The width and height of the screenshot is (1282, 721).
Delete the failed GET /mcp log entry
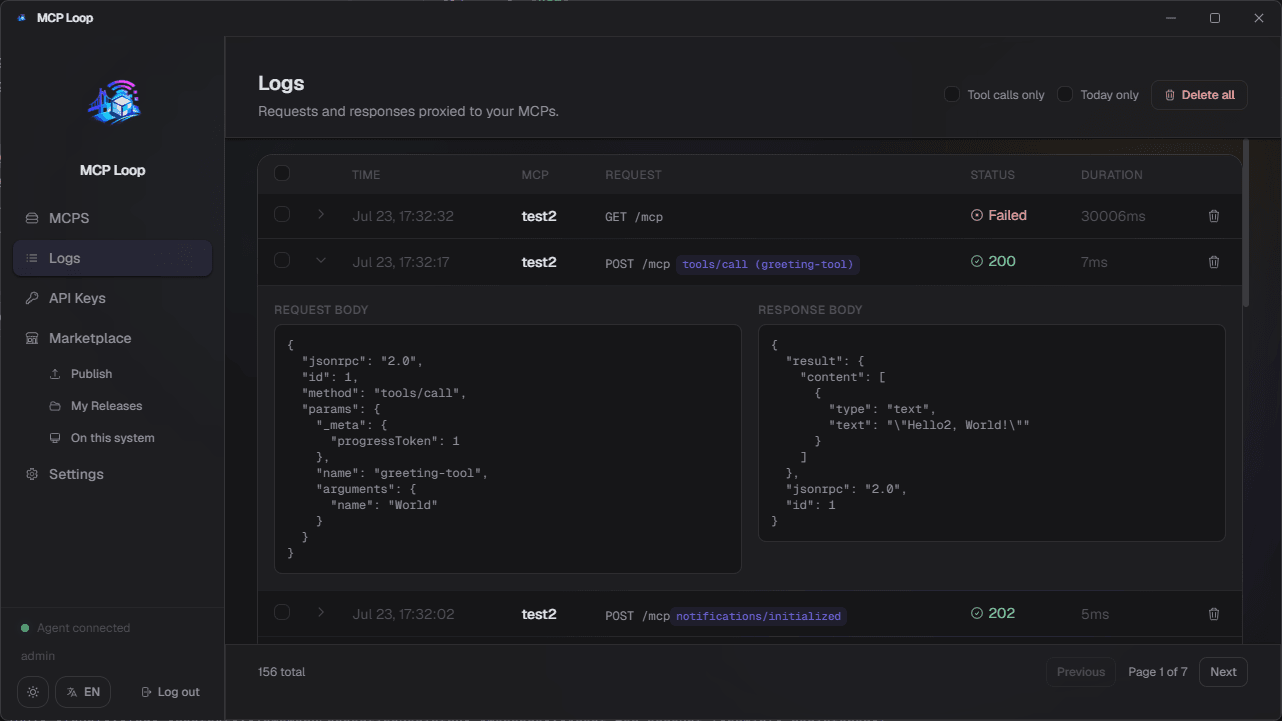pos(1214,216)
